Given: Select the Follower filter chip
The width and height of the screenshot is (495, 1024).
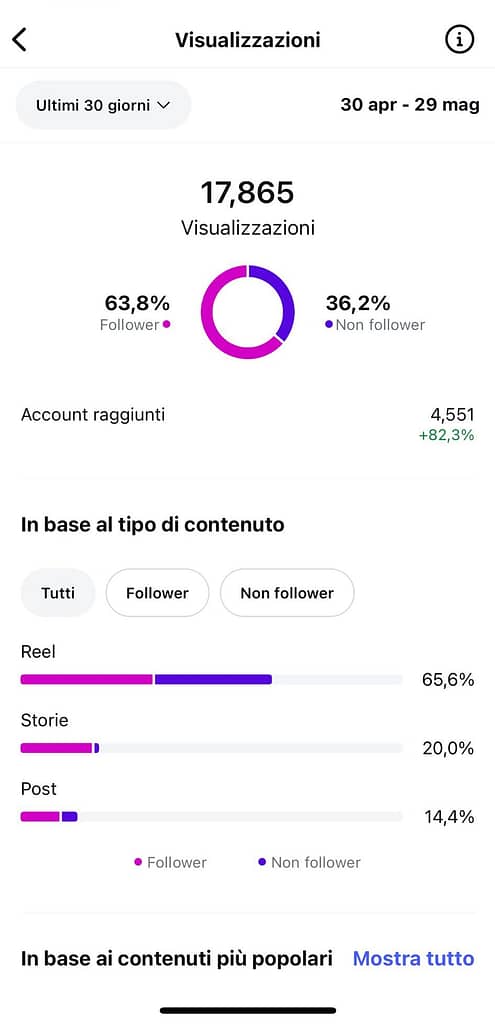Looking at the screenshot, I should (157, 593).
